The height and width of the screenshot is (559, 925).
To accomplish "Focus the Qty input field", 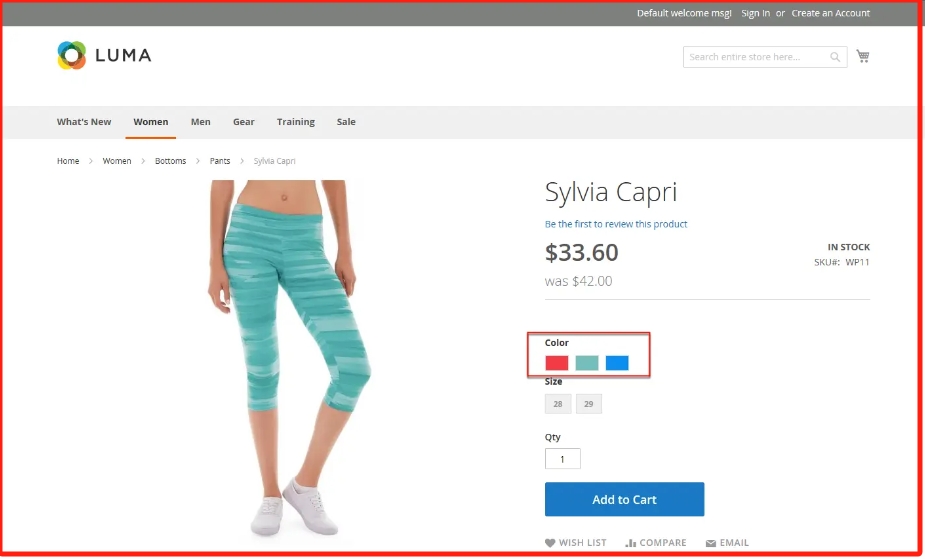I will pyautogui.click(x=563, y=459).
